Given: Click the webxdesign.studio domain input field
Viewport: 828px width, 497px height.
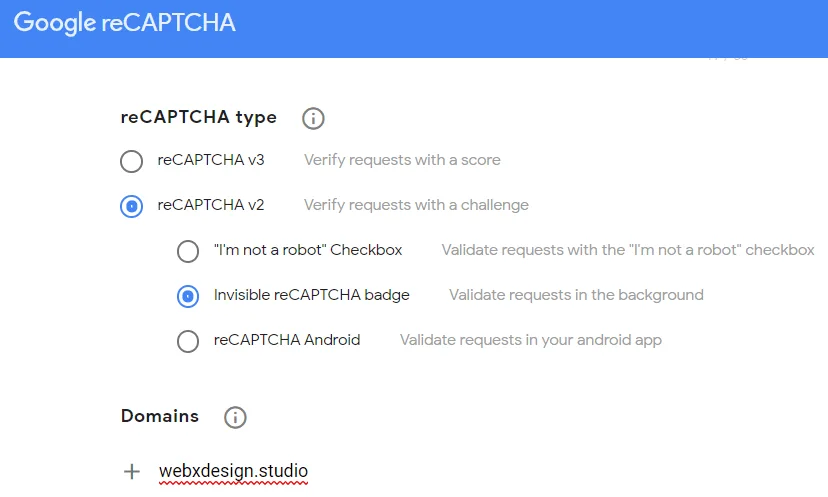Looking at the screenshot, I should 233,471.
